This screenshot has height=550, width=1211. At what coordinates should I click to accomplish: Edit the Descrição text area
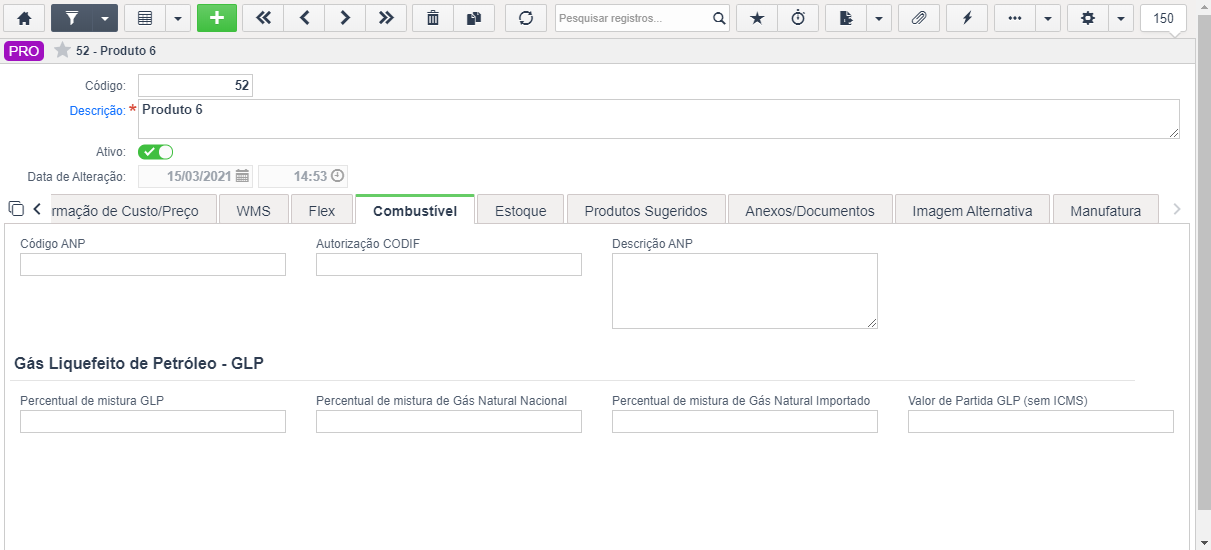[658, 118]
